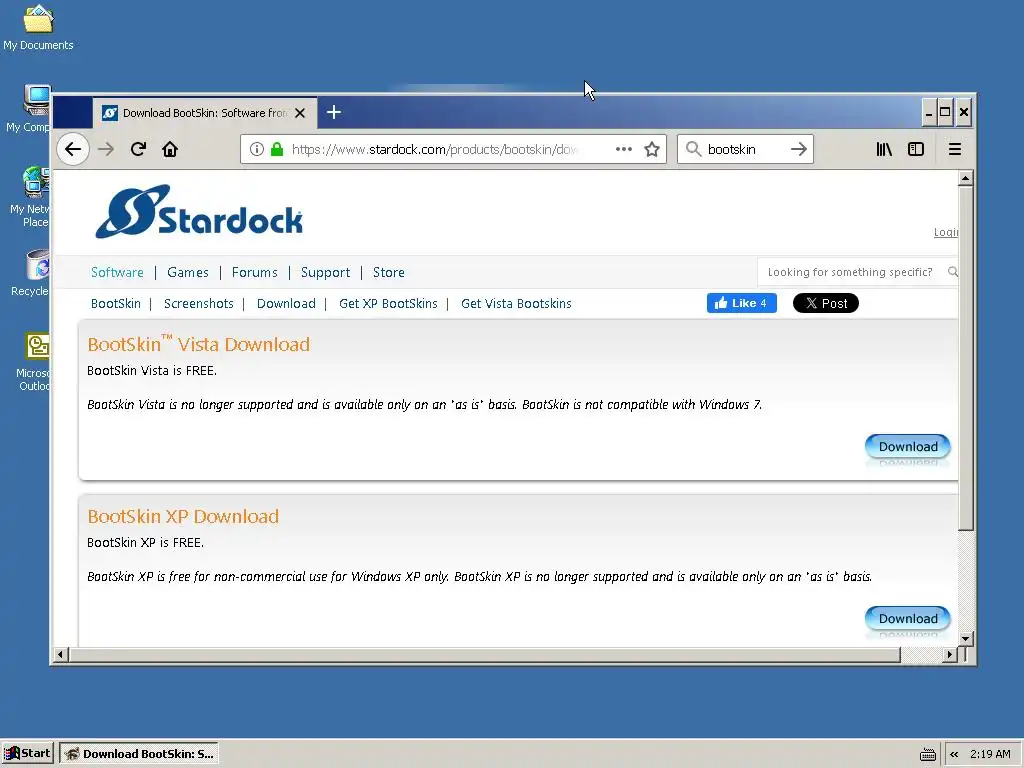Viewport: 1024px width, 768px height.
Task: Open My Documents on the desktop
Action: point(38,27)
